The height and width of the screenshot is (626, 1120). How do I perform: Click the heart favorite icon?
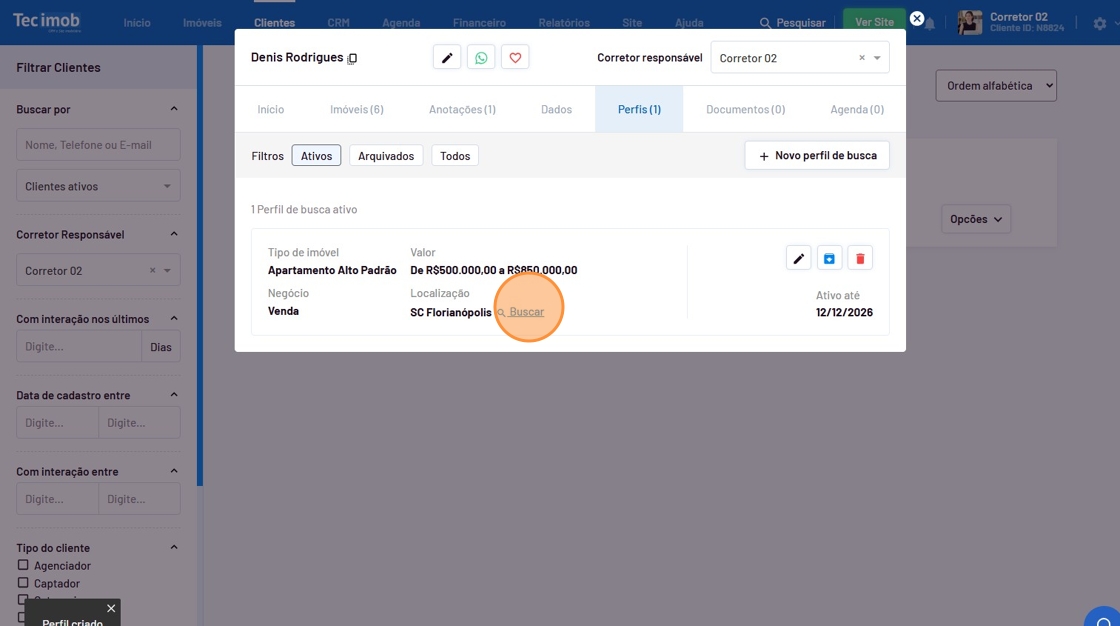coord(515,58)
